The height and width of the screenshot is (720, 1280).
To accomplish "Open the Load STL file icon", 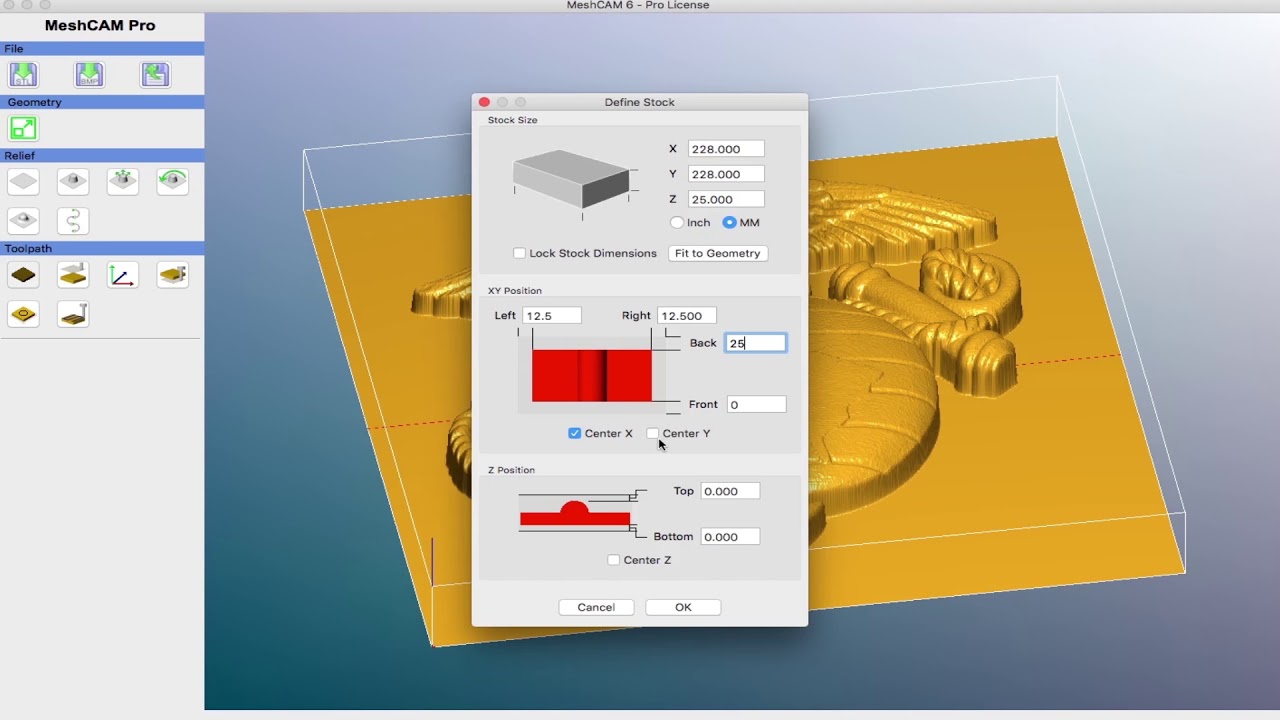I will point(23,75).
